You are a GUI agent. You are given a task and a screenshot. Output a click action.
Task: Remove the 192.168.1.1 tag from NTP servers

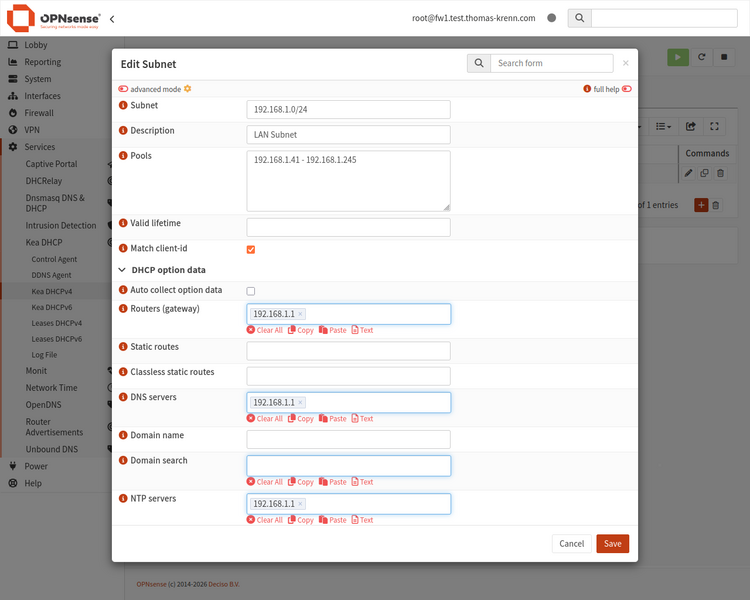coord(300,504)
